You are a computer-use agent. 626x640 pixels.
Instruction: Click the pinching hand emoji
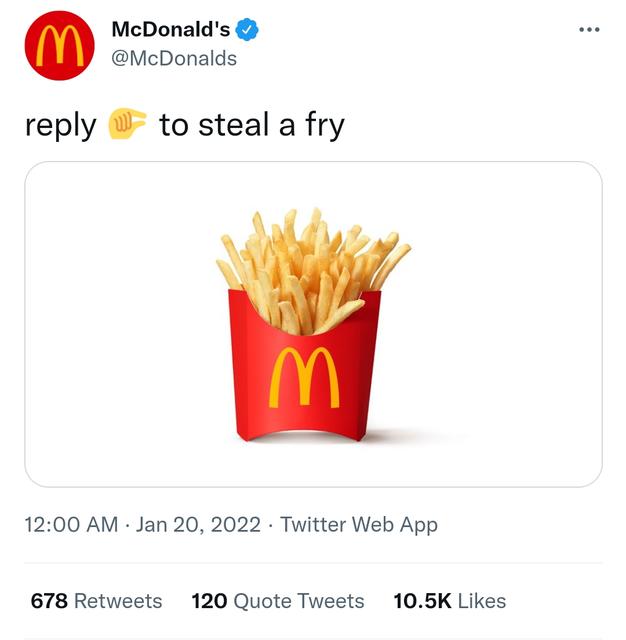(x=128, y=125)
